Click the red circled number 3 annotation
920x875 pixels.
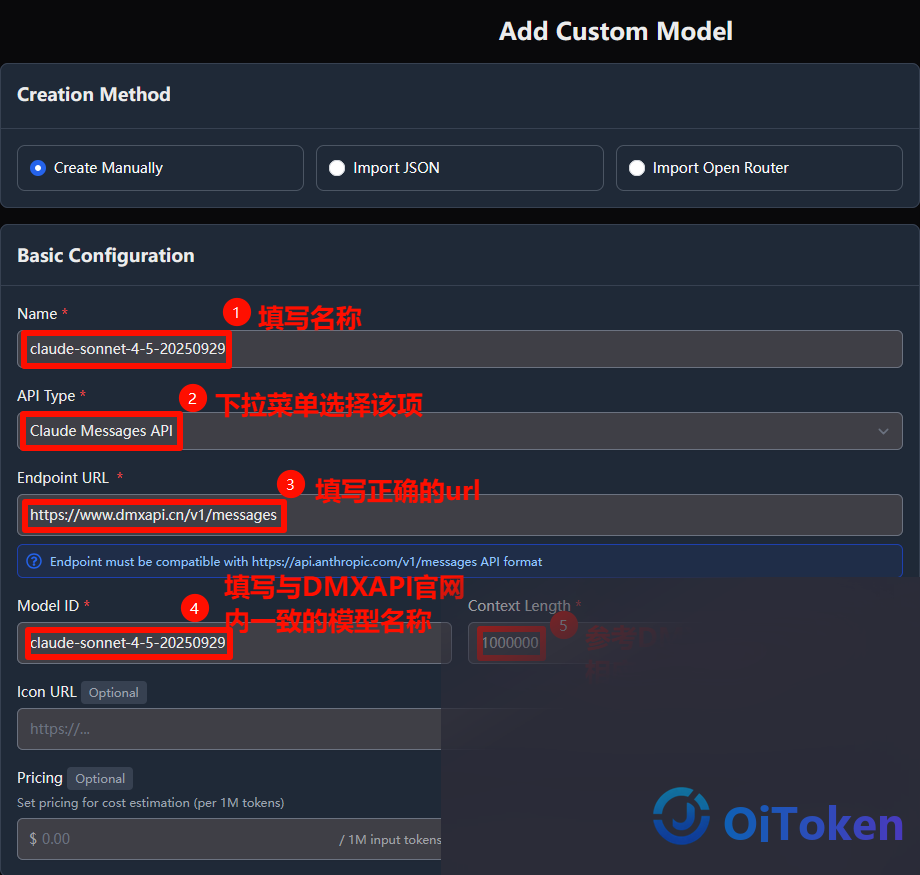coord(290,484)
